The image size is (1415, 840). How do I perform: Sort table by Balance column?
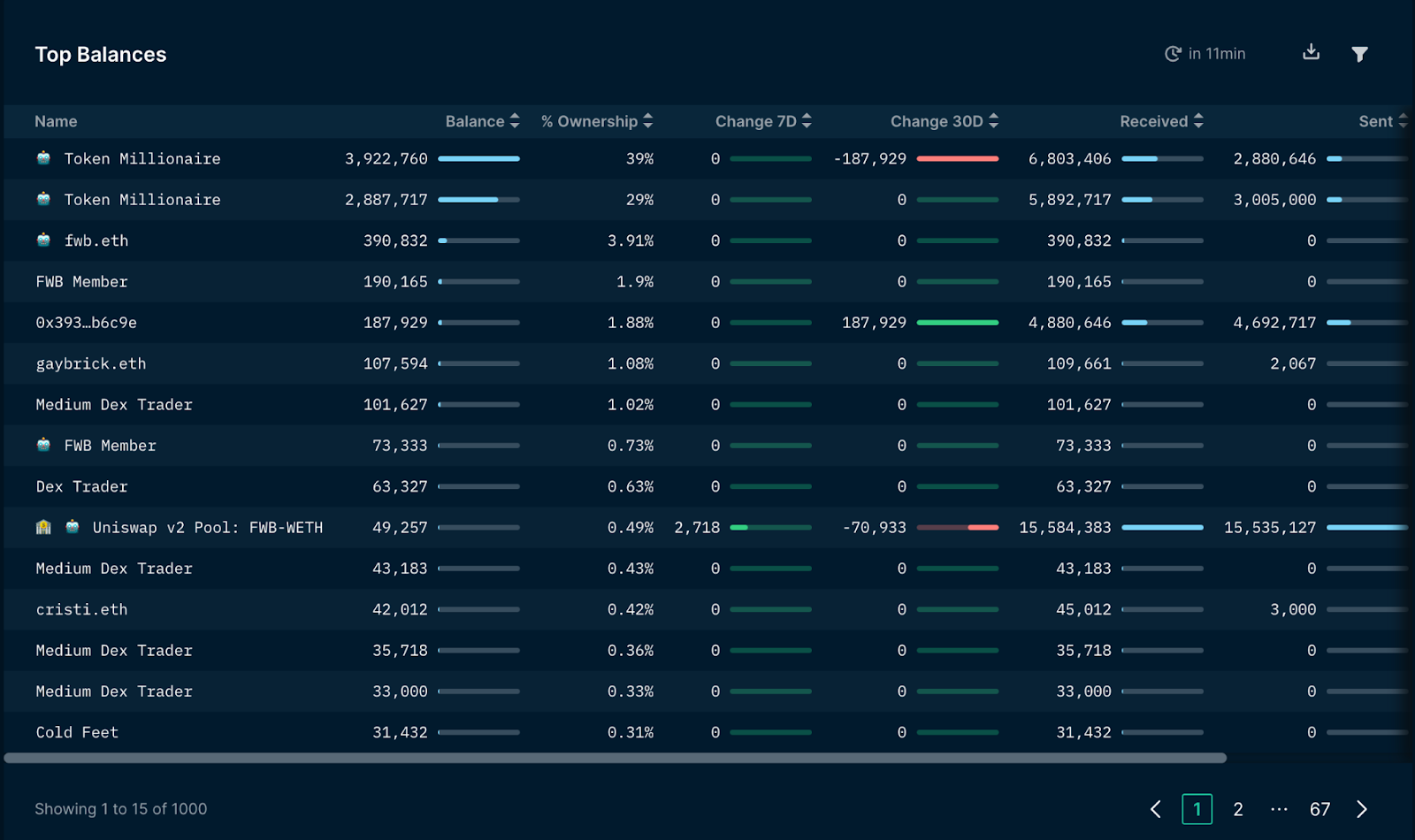point(482,121)
